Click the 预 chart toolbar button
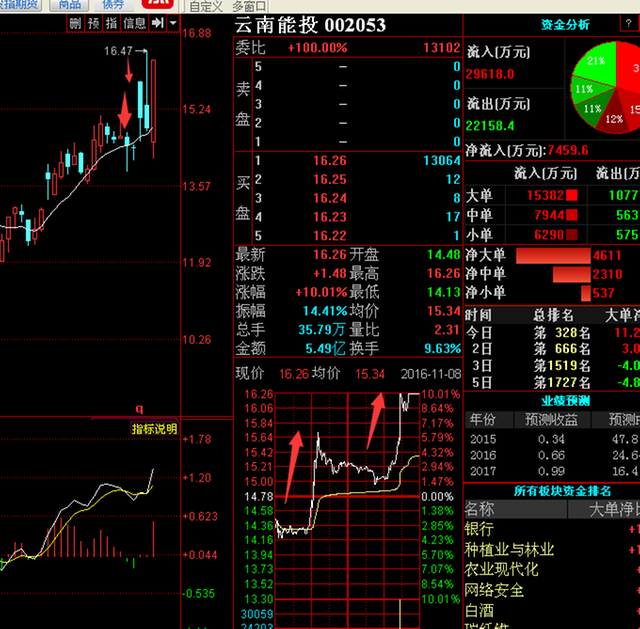The image size is (640, 629). tap(93, 23)
